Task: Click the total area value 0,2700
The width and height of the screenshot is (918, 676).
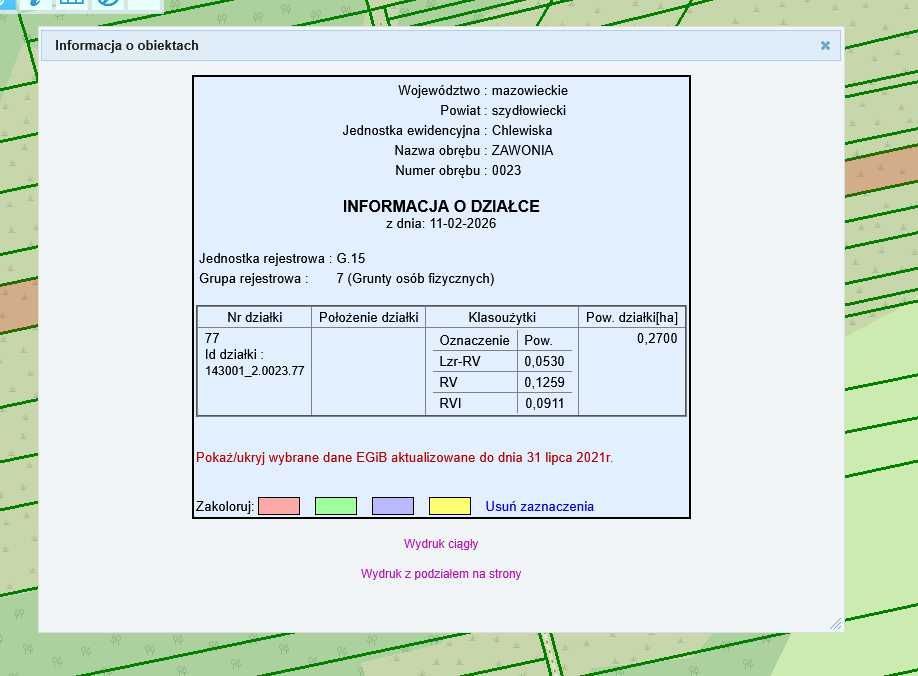Action: [x=657, y=338]
